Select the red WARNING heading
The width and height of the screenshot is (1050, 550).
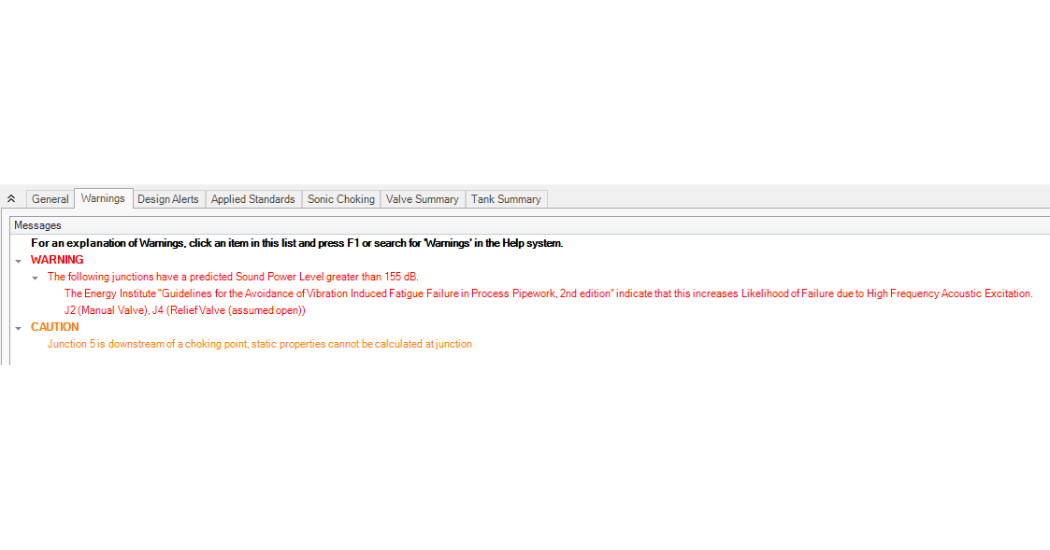pyautogui.click(x=57, y=260)
